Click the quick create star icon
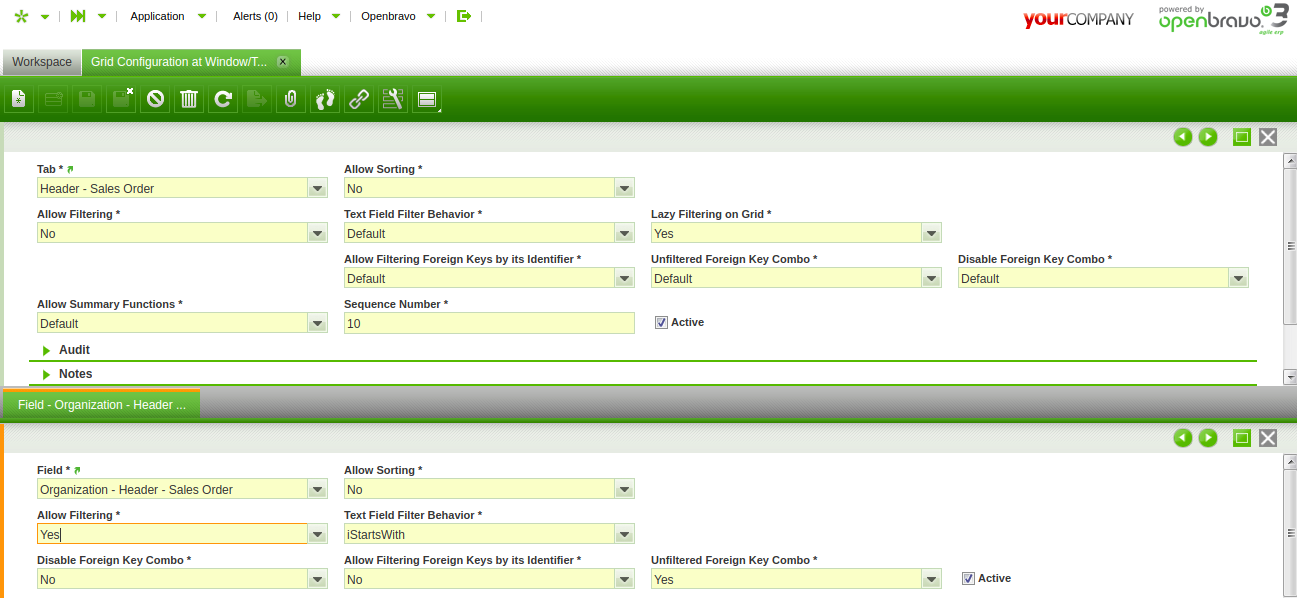This screenshot has height=598, width=1297. tap(21, 16)
